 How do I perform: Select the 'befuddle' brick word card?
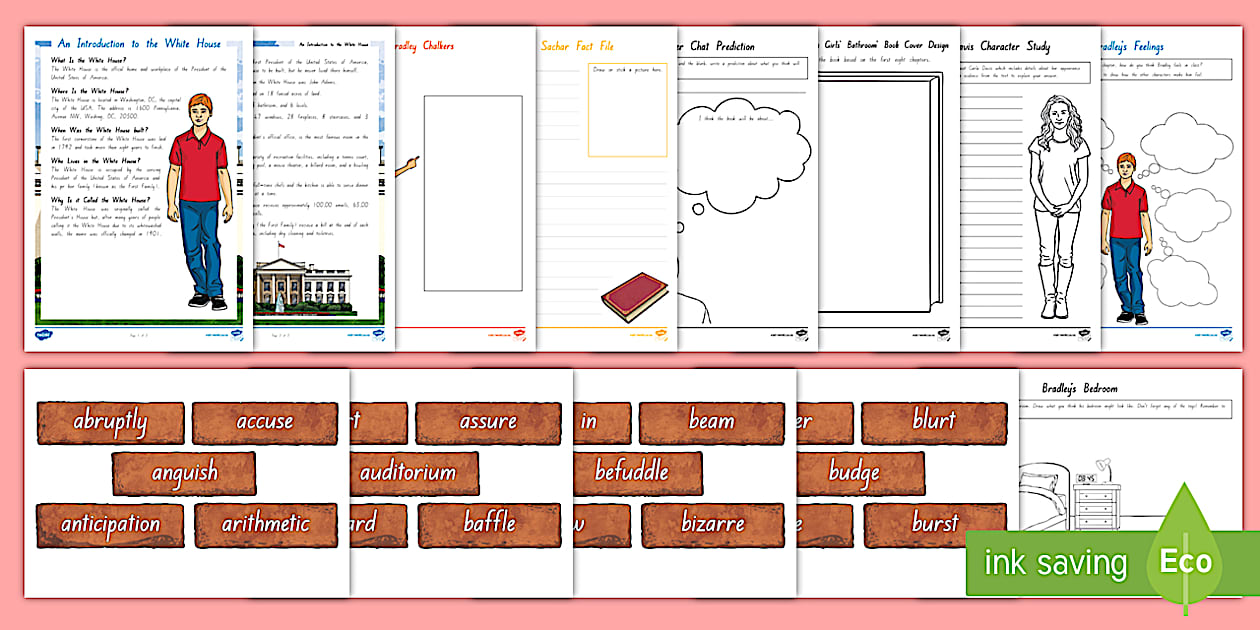[x=641, y=472]
